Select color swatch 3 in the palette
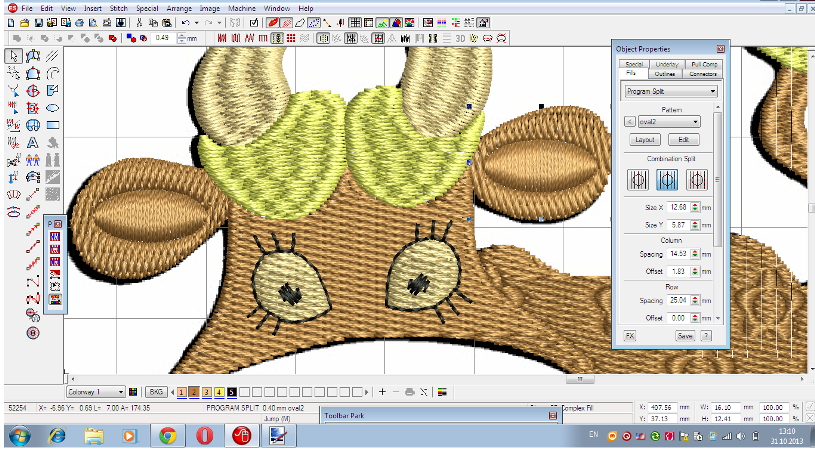The width and height of the screenshot is (815, 458). click(207, 392)
